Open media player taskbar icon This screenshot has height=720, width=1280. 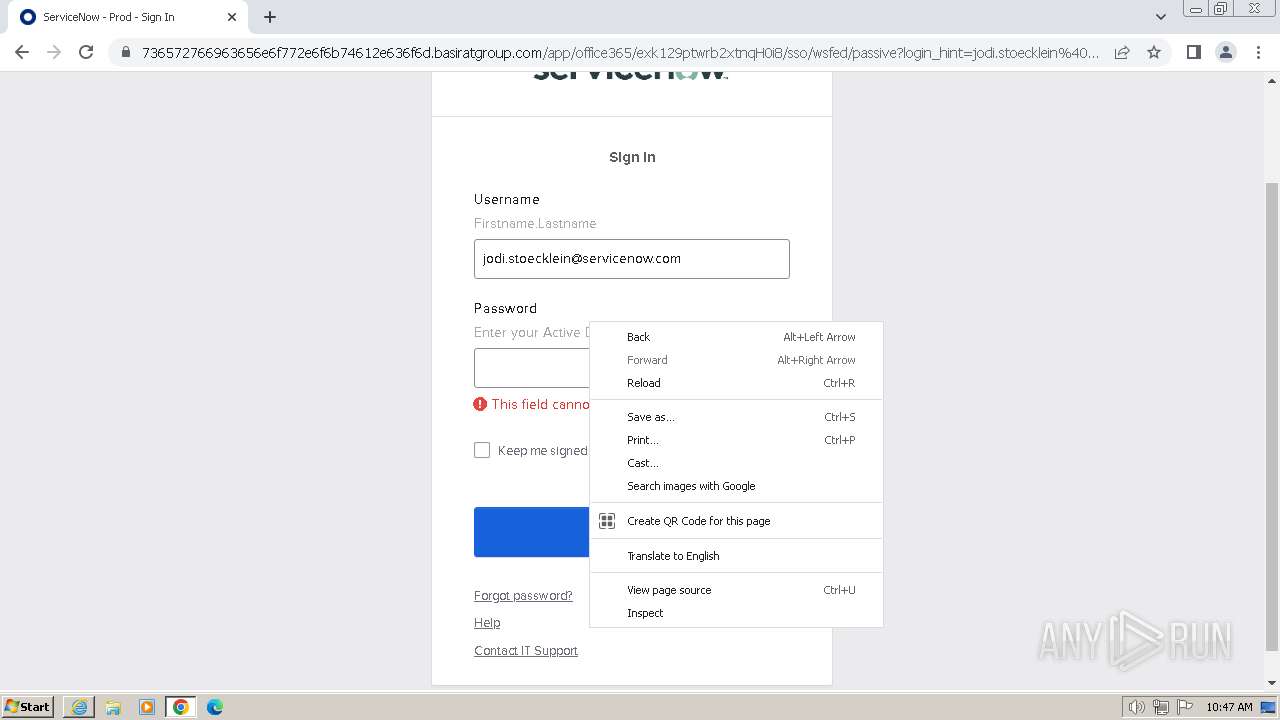click(147, 707)
